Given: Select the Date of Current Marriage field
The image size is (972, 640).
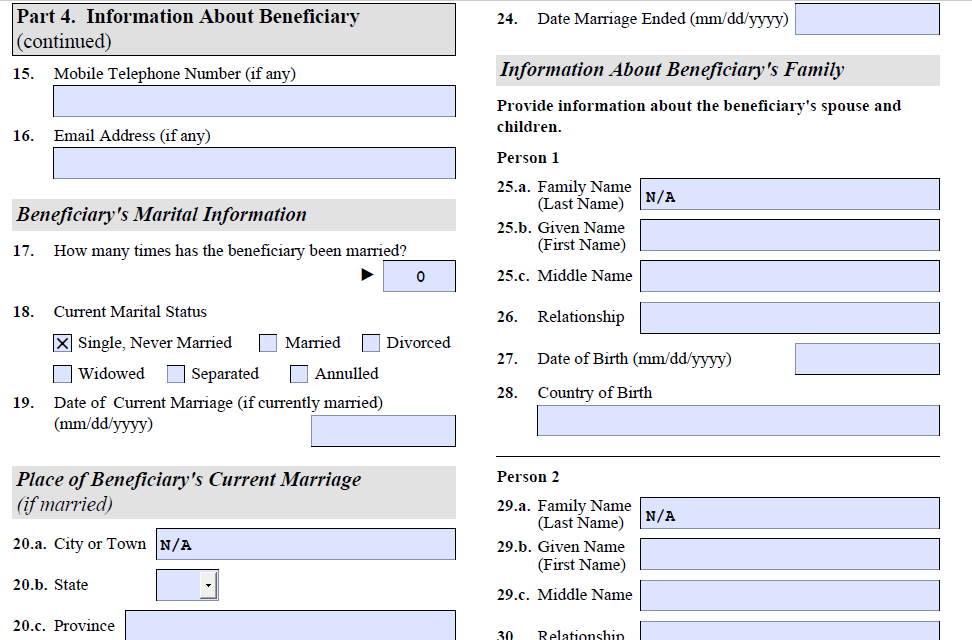Looking at the screenshot, I should pyautogui.click(x=383, y=431).
